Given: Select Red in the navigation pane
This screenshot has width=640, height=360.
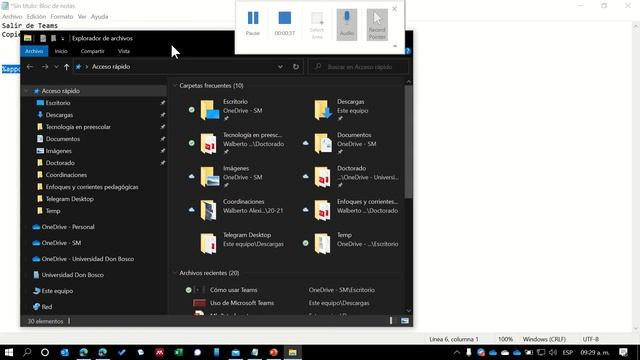Looking at the screenshot, I should (x=47, y=307).
